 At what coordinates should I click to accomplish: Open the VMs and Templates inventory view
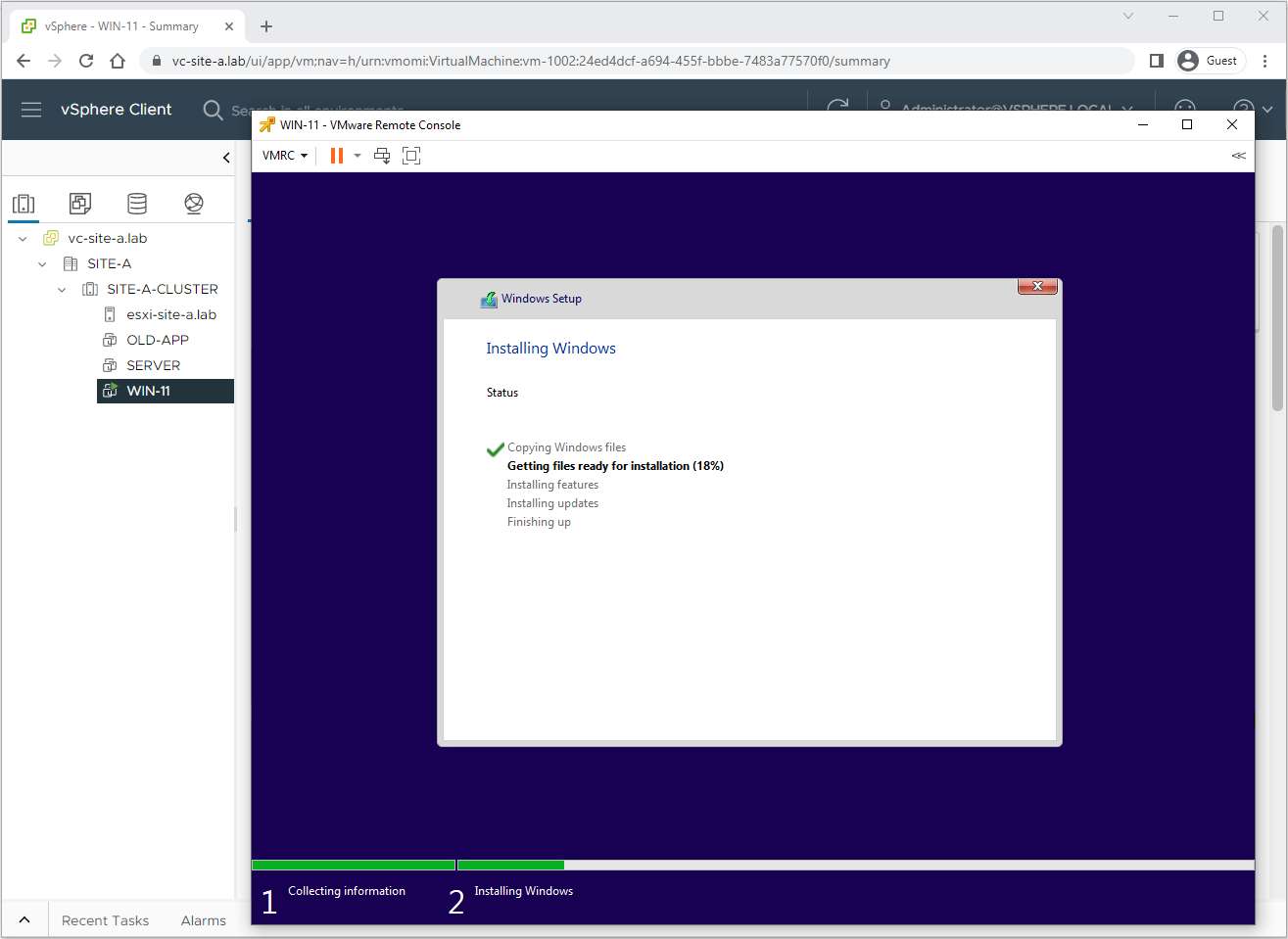[x=80, y=203]
